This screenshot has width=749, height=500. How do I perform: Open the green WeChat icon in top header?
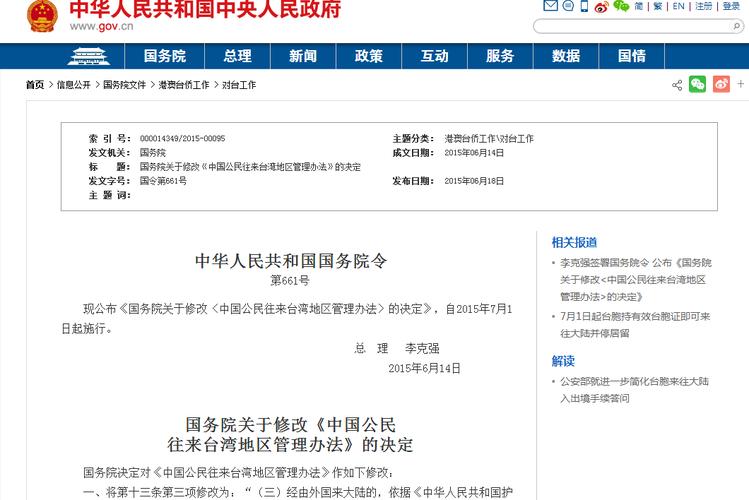[x=621, y=6]
